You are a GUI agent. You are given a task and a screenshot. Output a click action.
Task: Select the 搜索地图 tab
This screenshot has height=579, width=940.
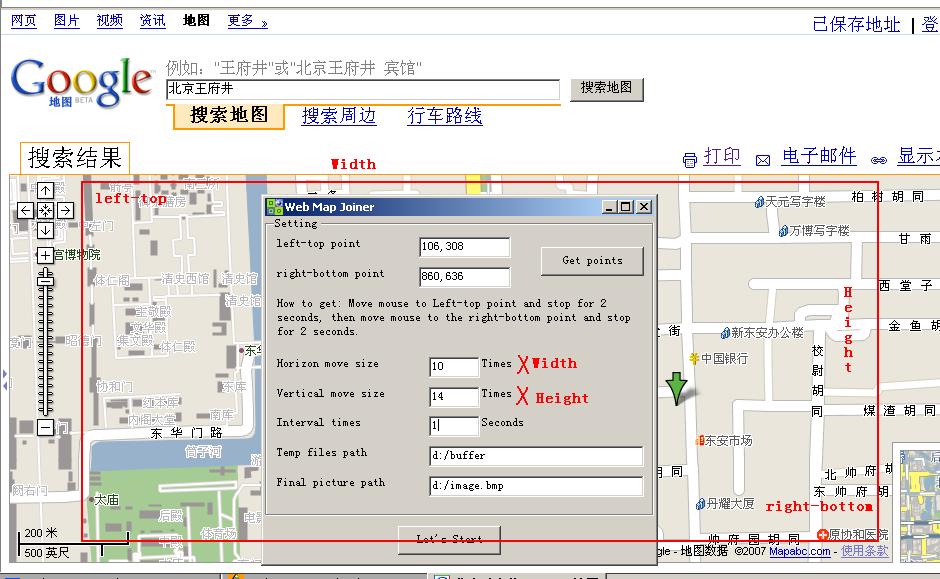pyautogui.click(x=229, y=115)
